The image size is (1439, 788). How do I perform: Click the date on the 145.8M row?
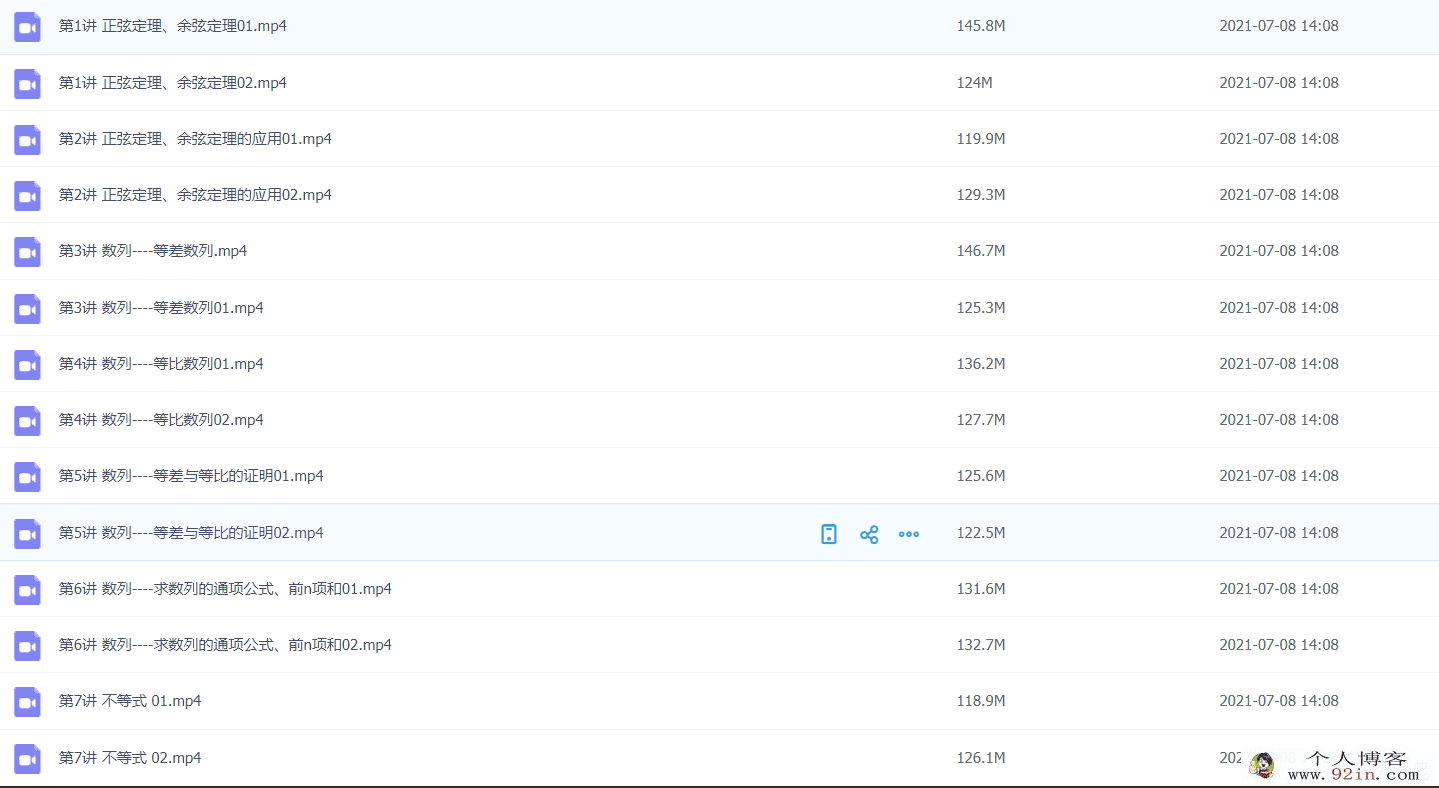coord(1279,26)
